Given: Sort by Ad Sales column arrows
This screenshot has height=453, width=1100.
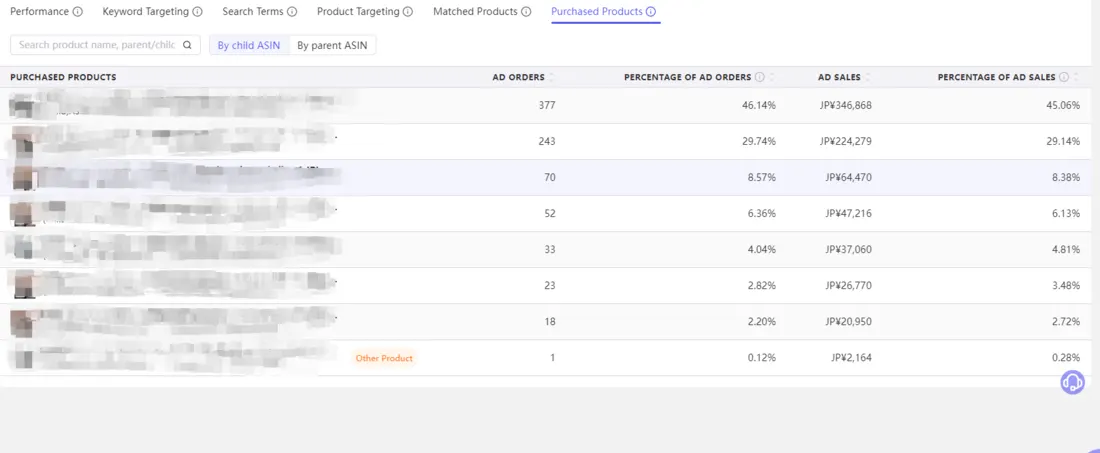Looking at the screenshot, I should pos(868,77).
